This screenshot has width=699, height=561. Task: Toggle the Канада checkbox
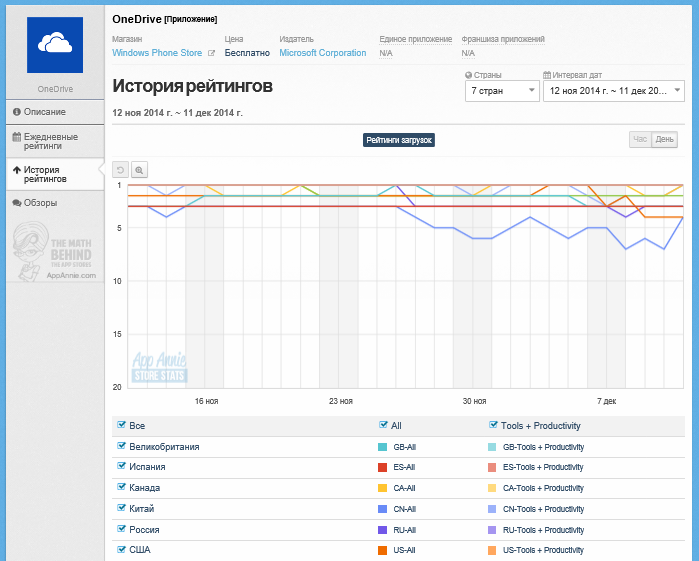point(121,487)
